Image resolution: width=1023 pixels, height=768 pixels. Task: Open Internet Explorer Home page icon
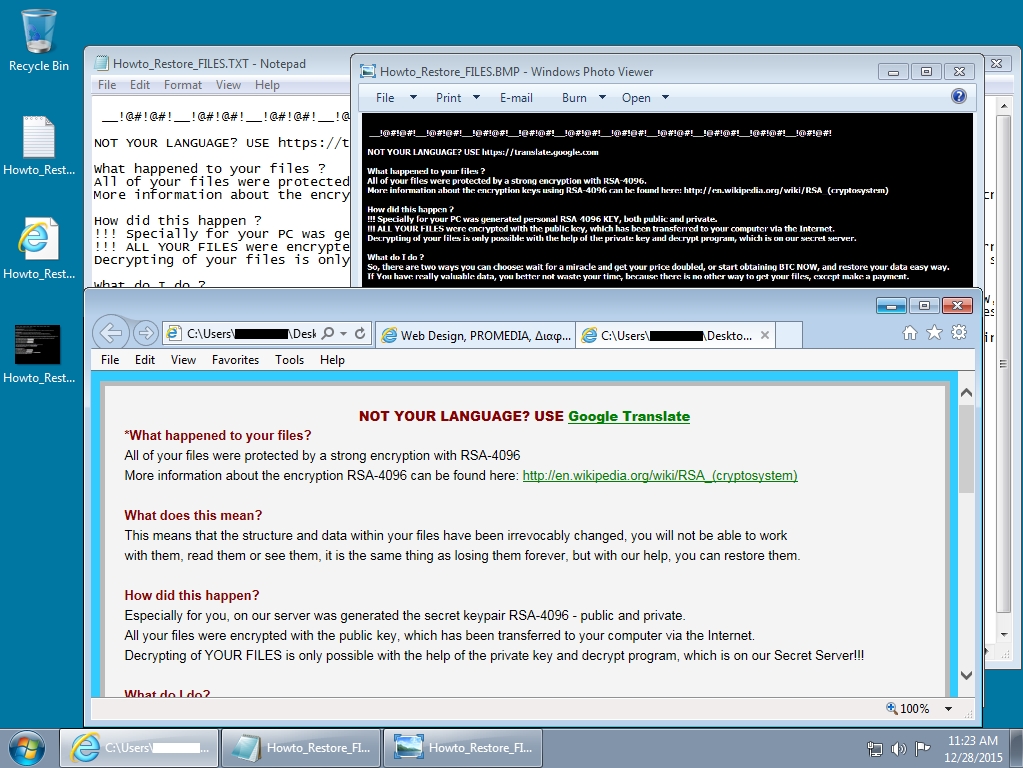click(909, 333)
